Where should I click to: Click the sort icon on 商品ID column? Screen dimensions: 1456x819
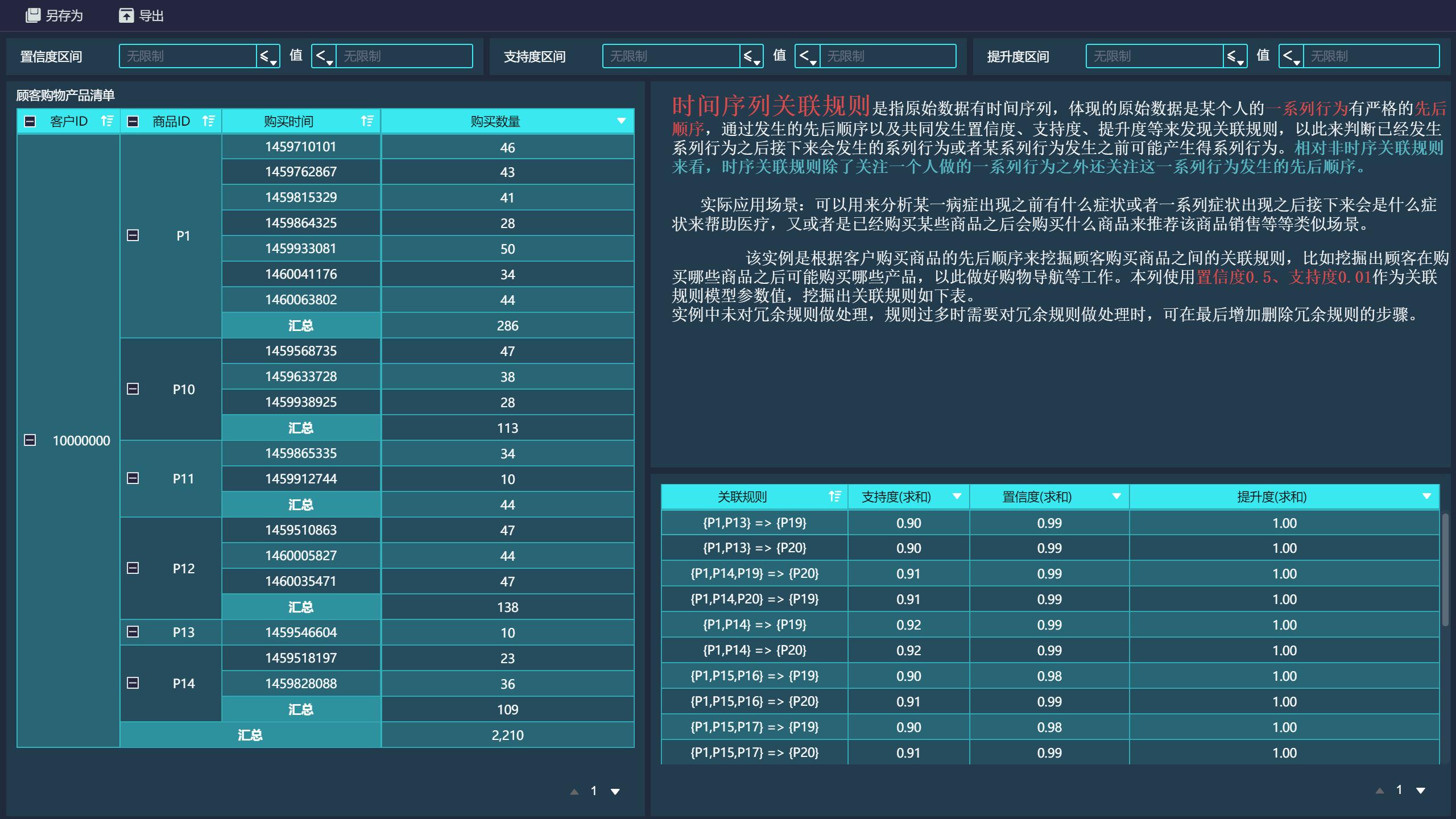[x=208, y=121]
